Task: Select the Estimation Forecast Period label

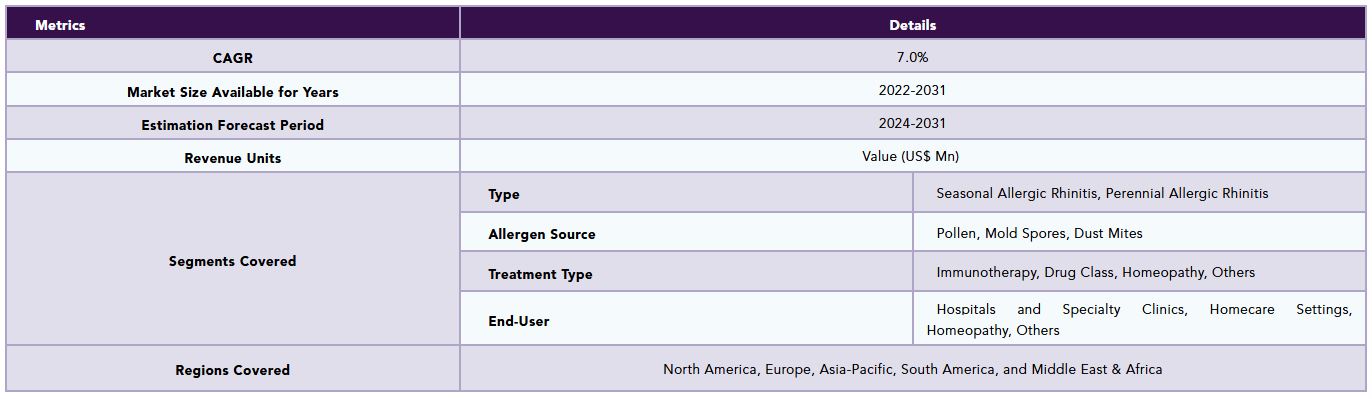Action: [232, 124]
